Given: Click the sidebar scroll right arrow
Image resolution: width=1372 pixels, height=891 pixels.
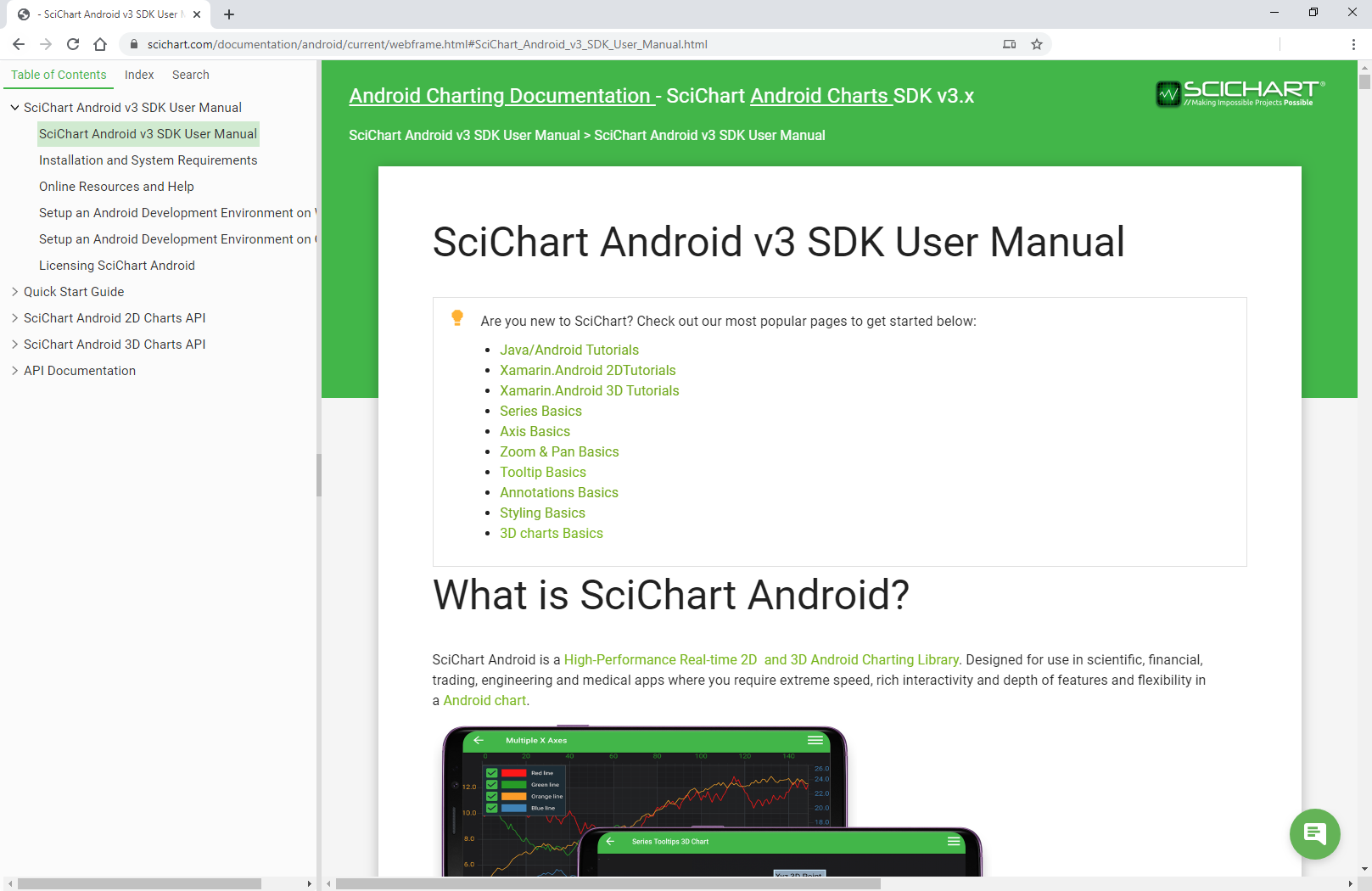Looking at the screenshot, I should click(309, 883).
